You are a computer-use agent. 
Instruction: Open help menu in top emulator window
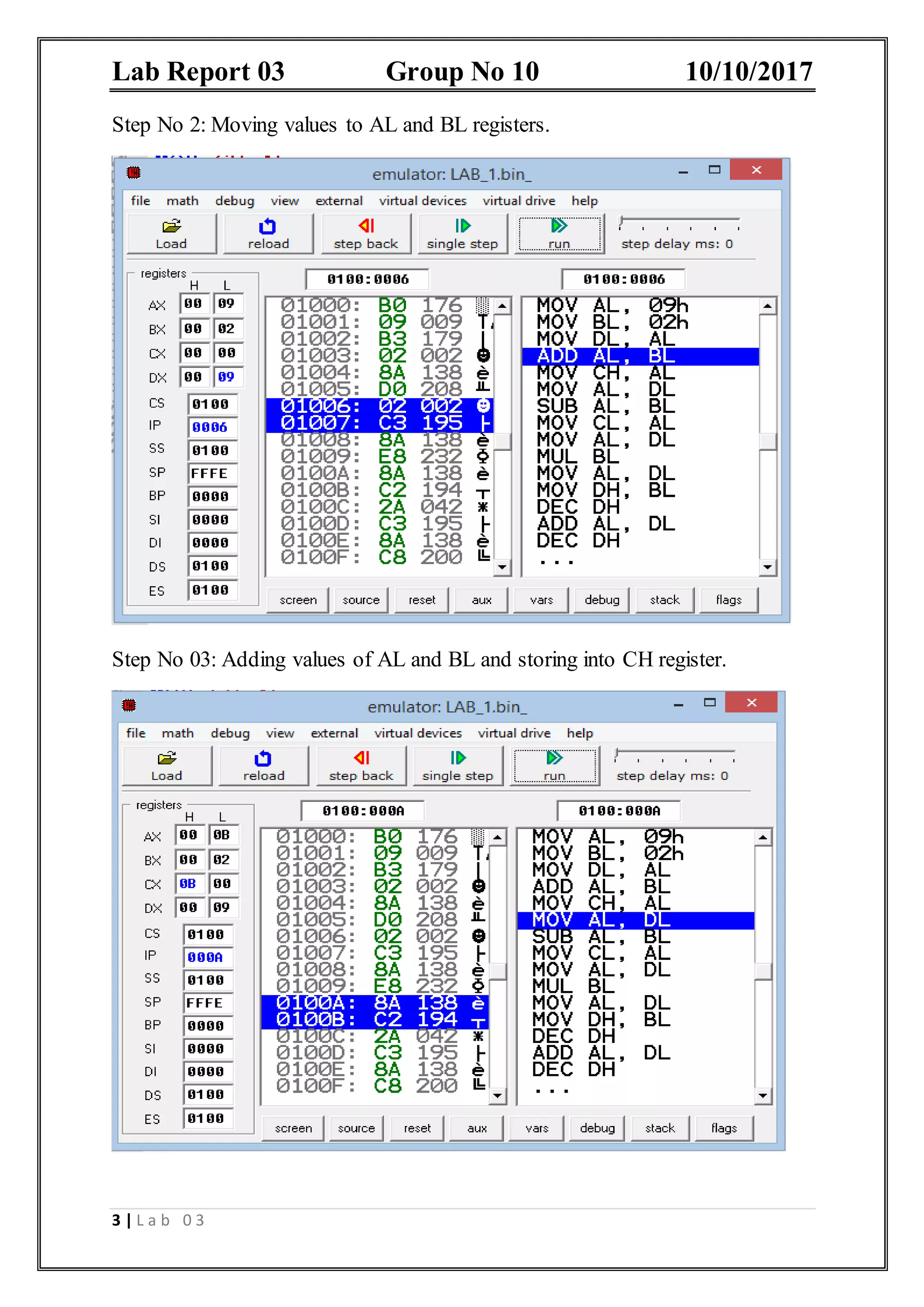[x=585, y=201]
